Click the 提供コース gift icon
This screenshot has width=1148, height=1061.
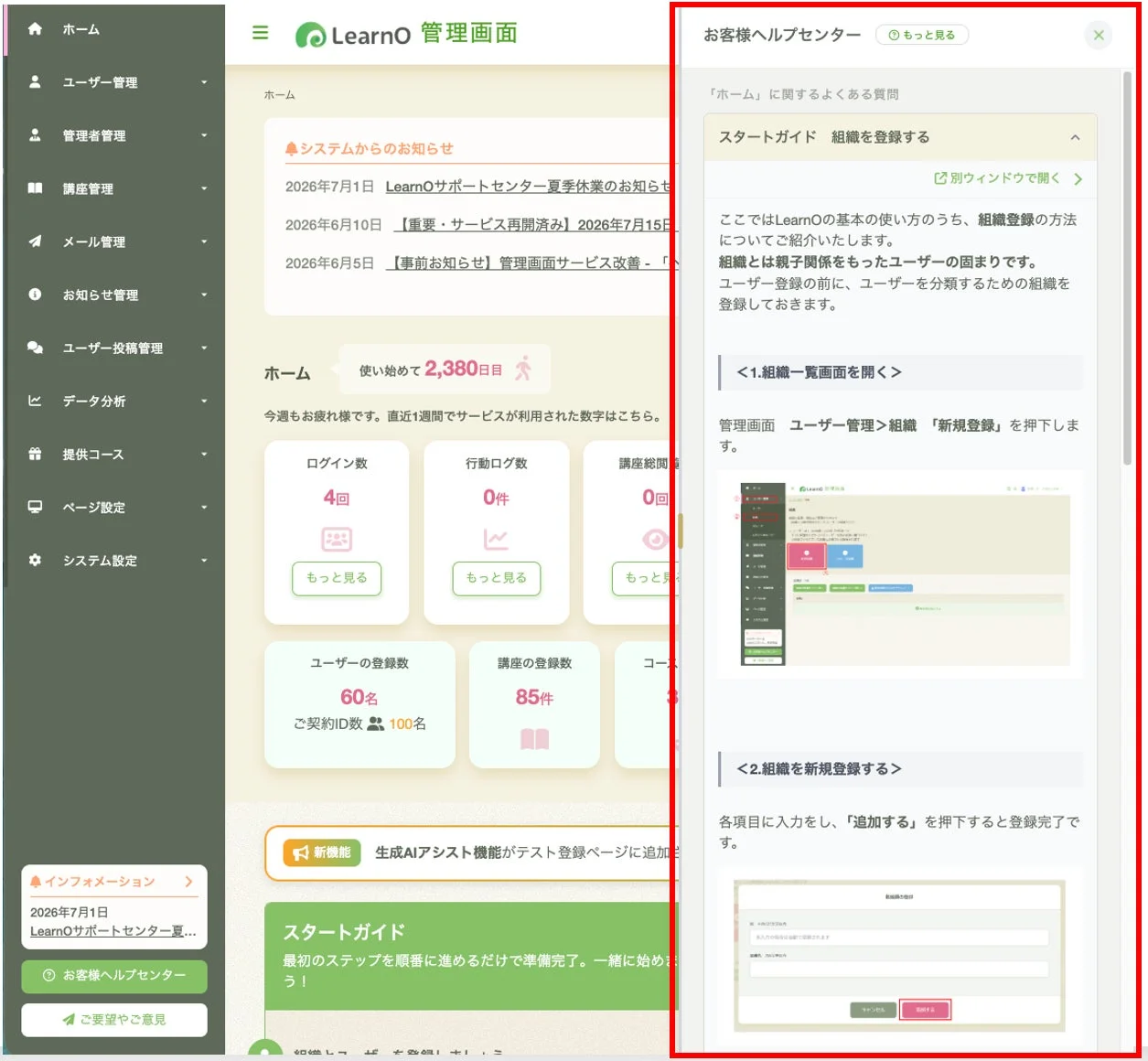(x=35, y=453)
